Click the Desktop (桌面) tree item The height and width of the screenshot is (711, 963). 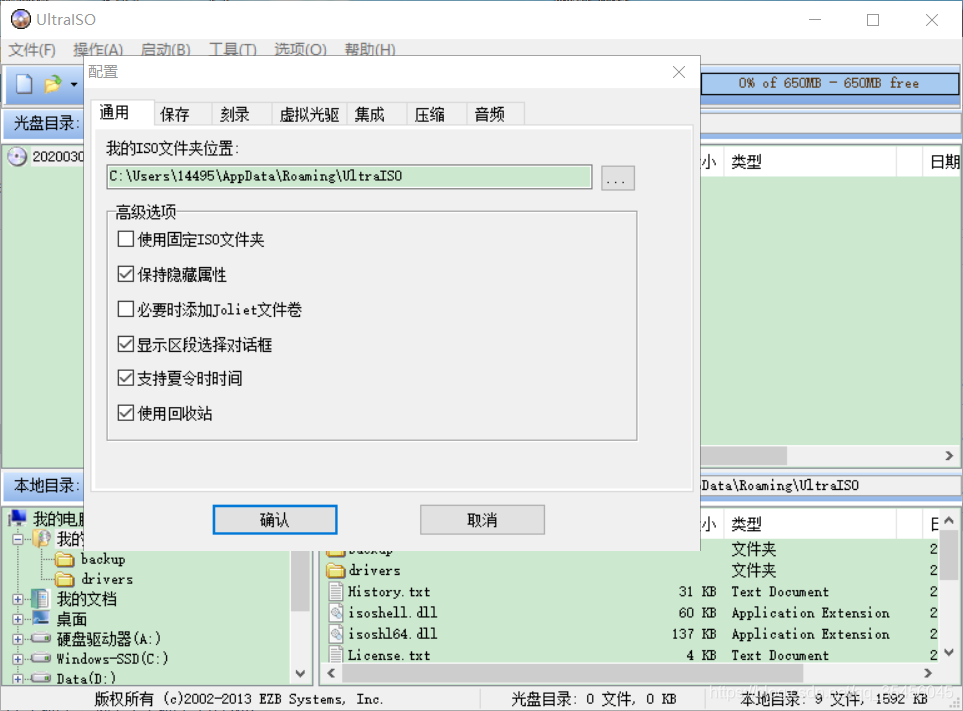click(71, 619)
